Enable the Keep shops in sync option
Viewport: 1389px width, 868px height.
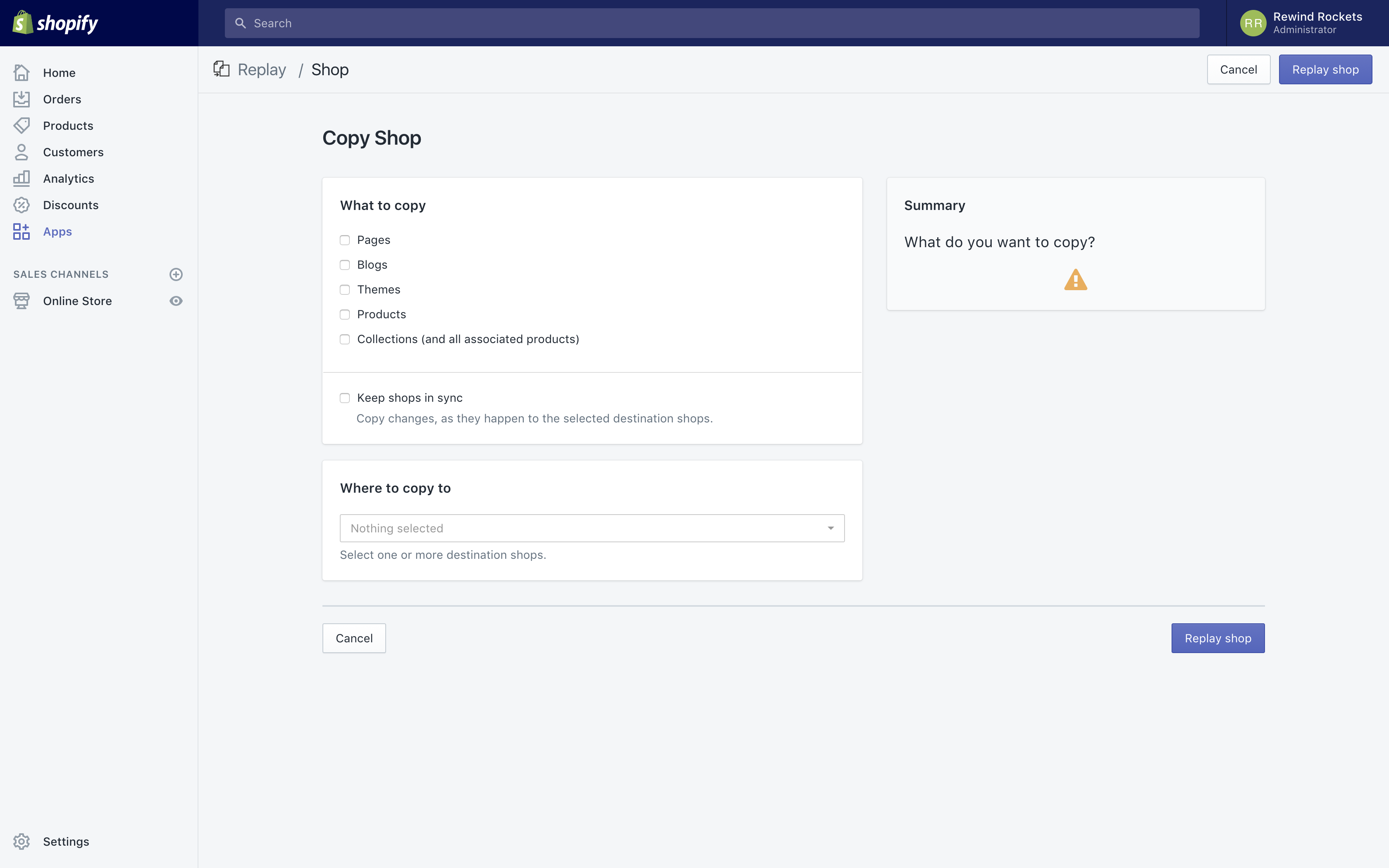coord(345,397)
